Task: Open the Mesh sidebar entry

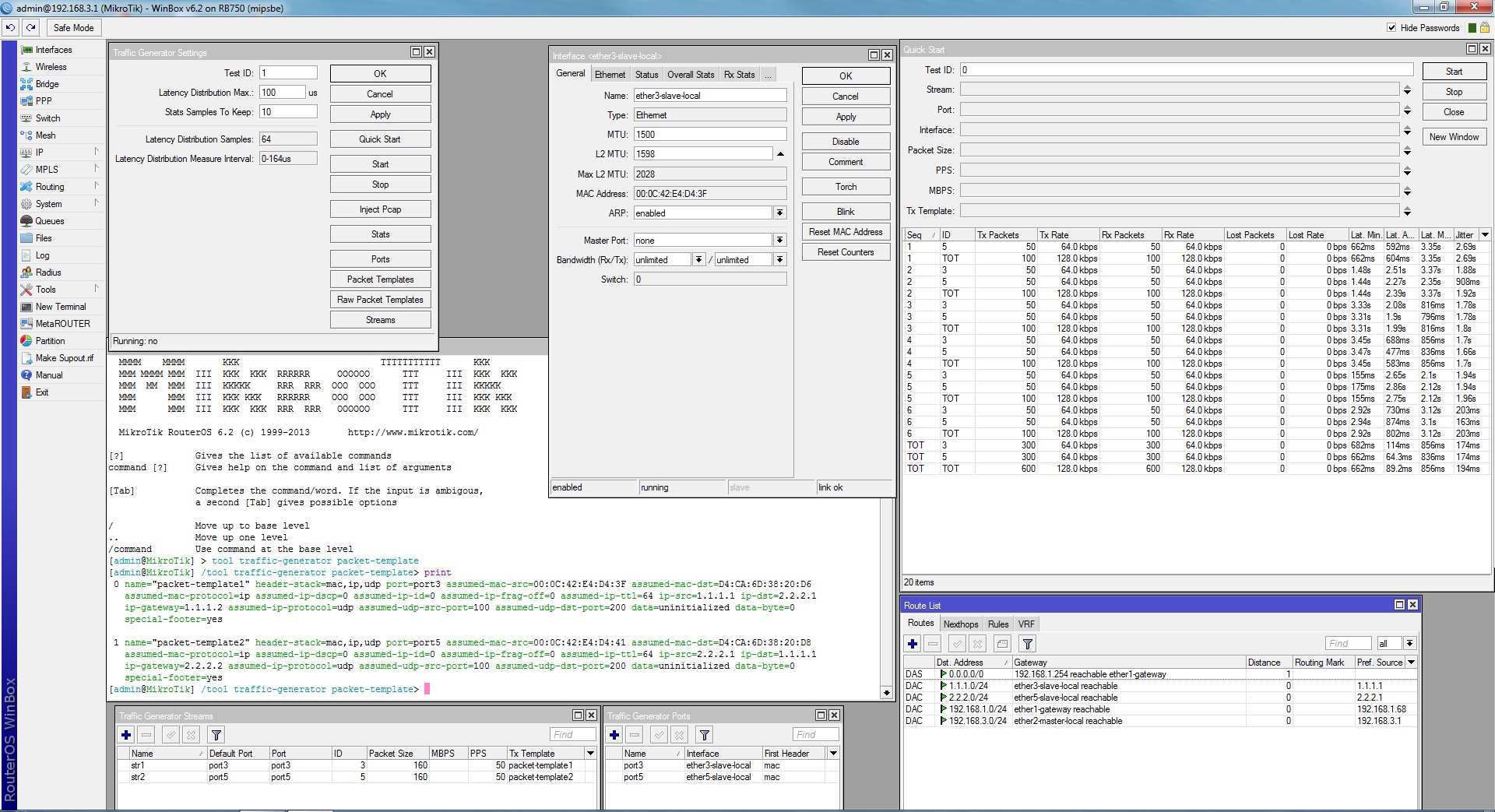Action: (45, 135)
